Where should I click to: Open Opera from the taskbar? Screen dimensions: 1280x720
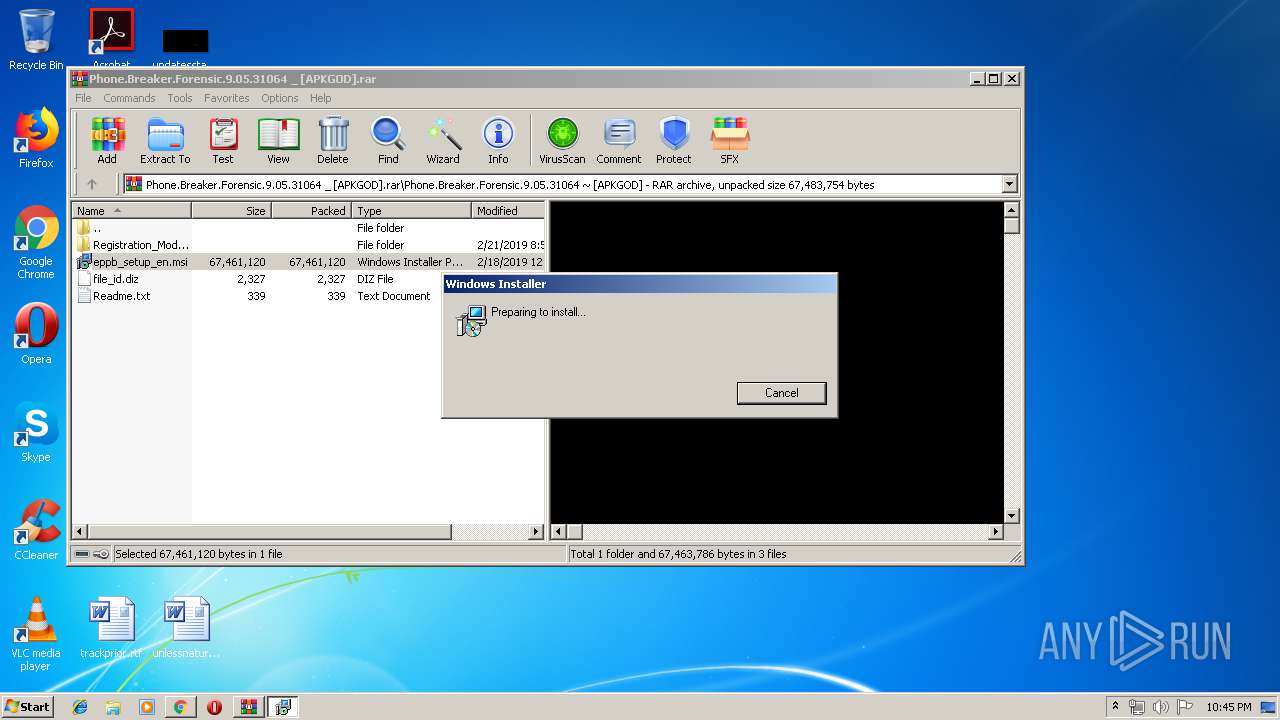click(x=214, y=707)
